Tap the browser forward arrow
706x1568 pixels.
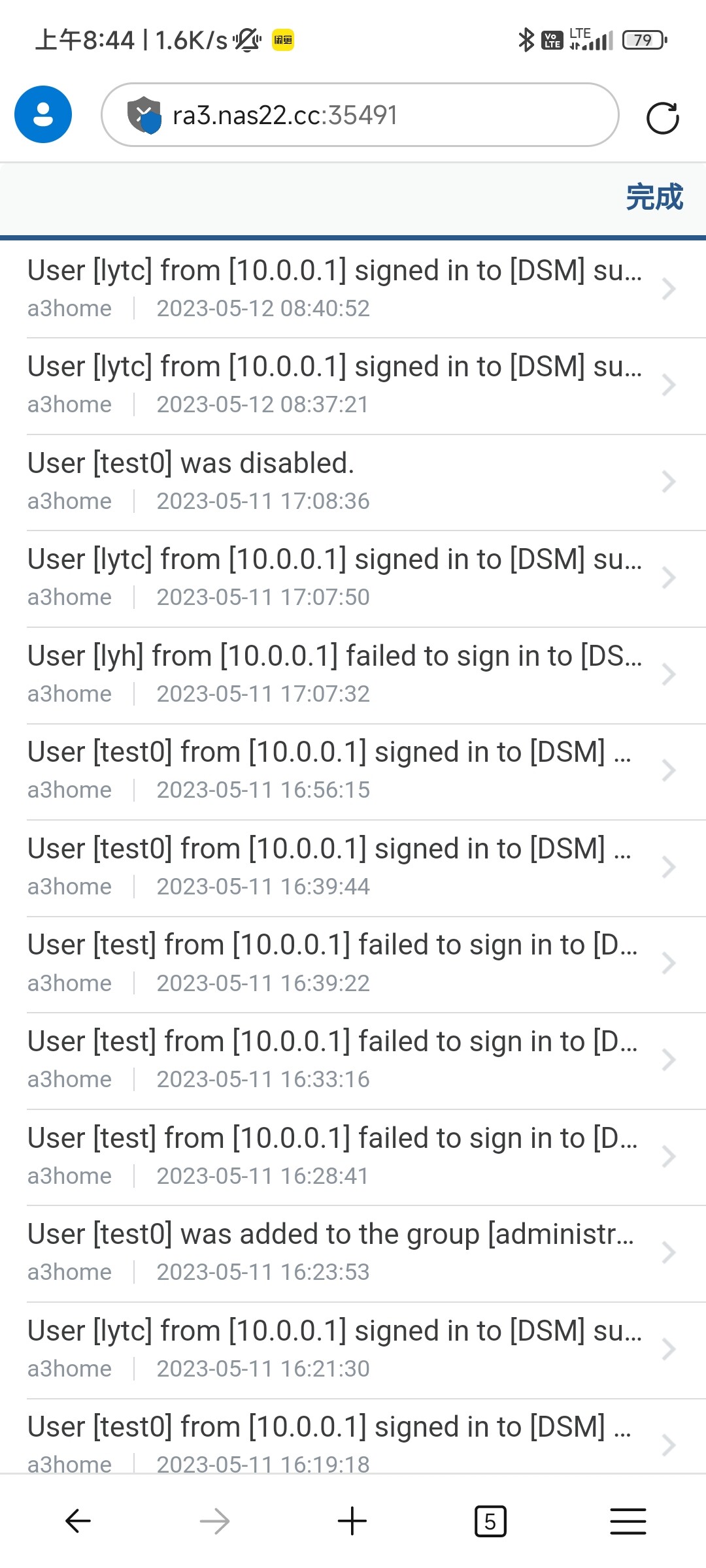(x=214, y=1521)
